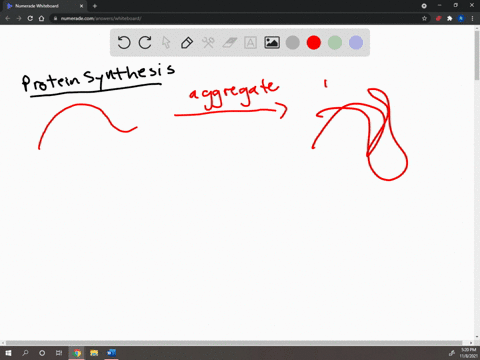
Task: Select the pointer selection tool
Action: tap(166, 43)
